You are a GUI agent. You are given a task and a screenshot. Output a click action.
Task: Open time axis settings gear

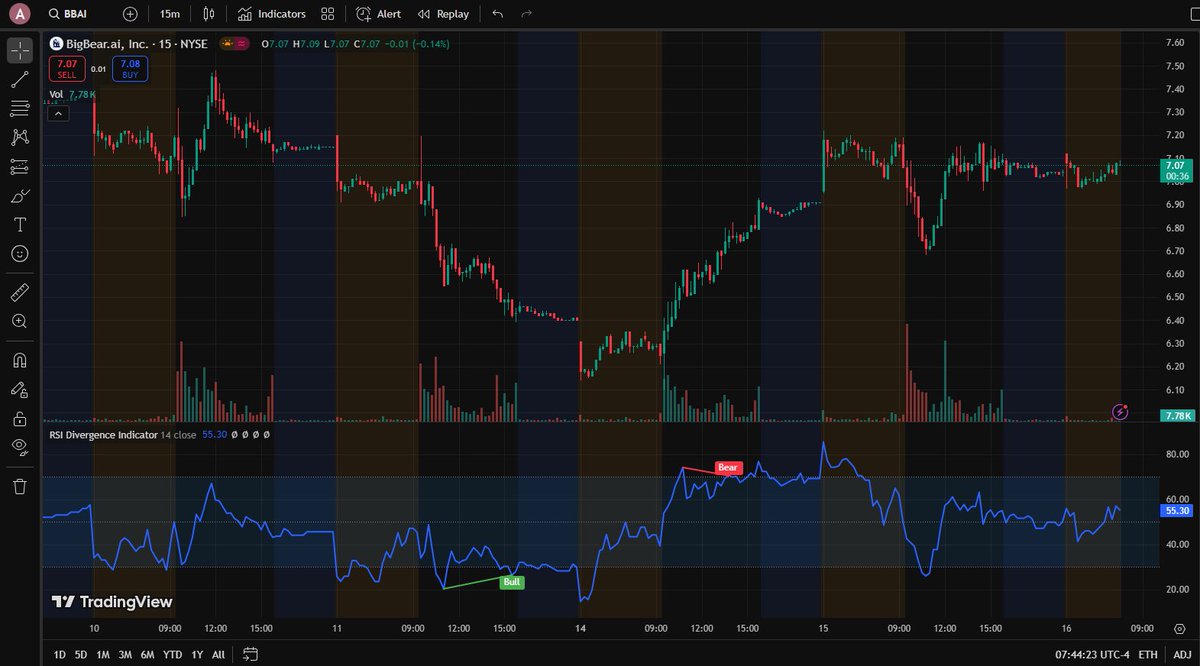point(1178,628)
